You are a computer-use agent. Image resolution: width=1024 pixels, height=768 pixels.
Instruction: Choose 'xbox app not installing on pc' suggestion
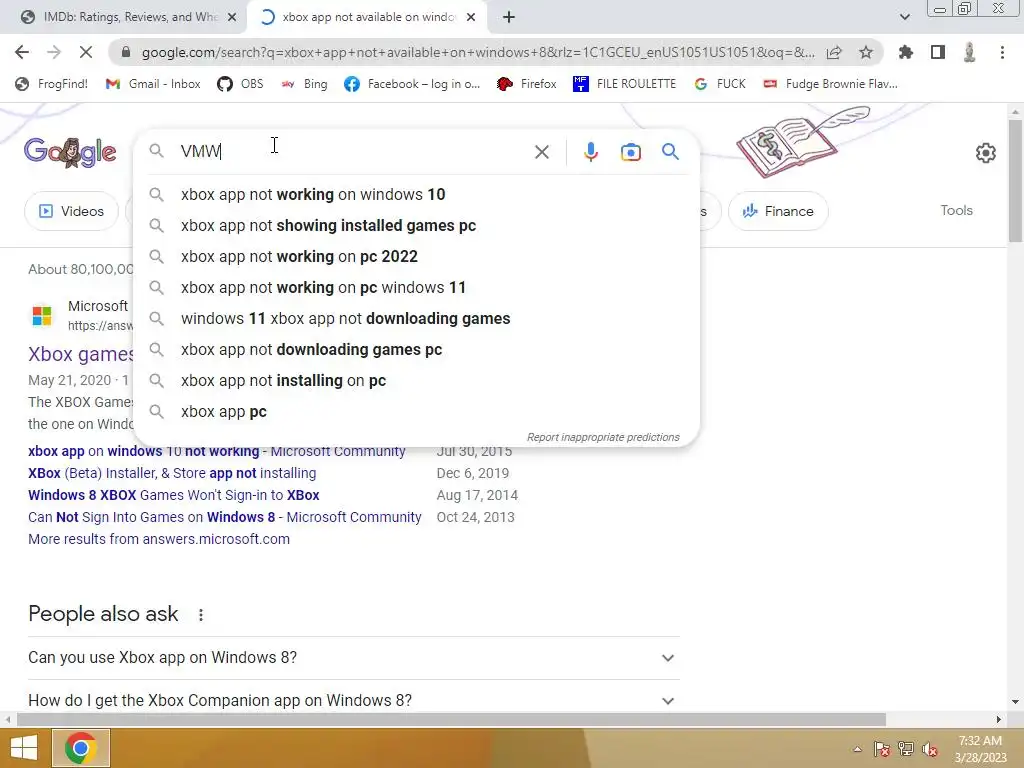pos(416,381)
